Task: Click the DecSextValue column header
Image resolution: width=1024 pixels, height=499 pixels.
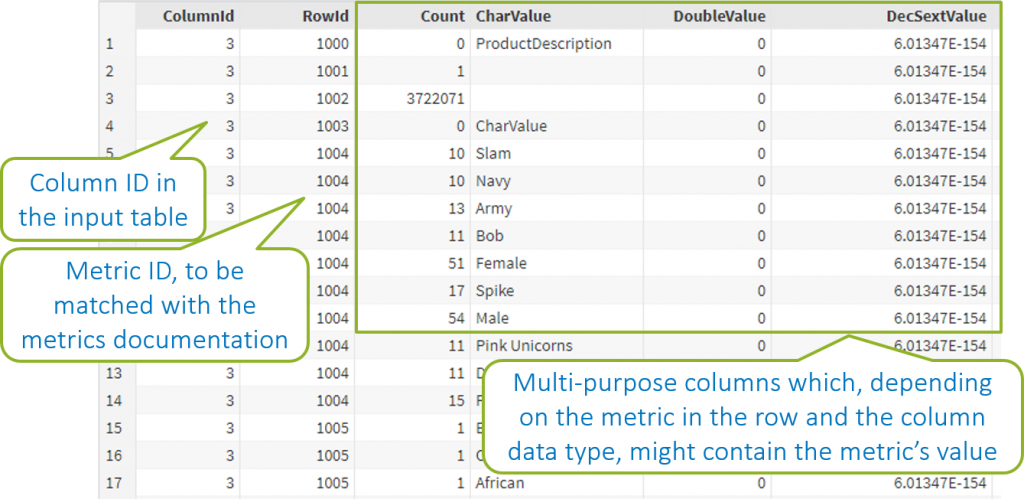Action: pos(937,16)
